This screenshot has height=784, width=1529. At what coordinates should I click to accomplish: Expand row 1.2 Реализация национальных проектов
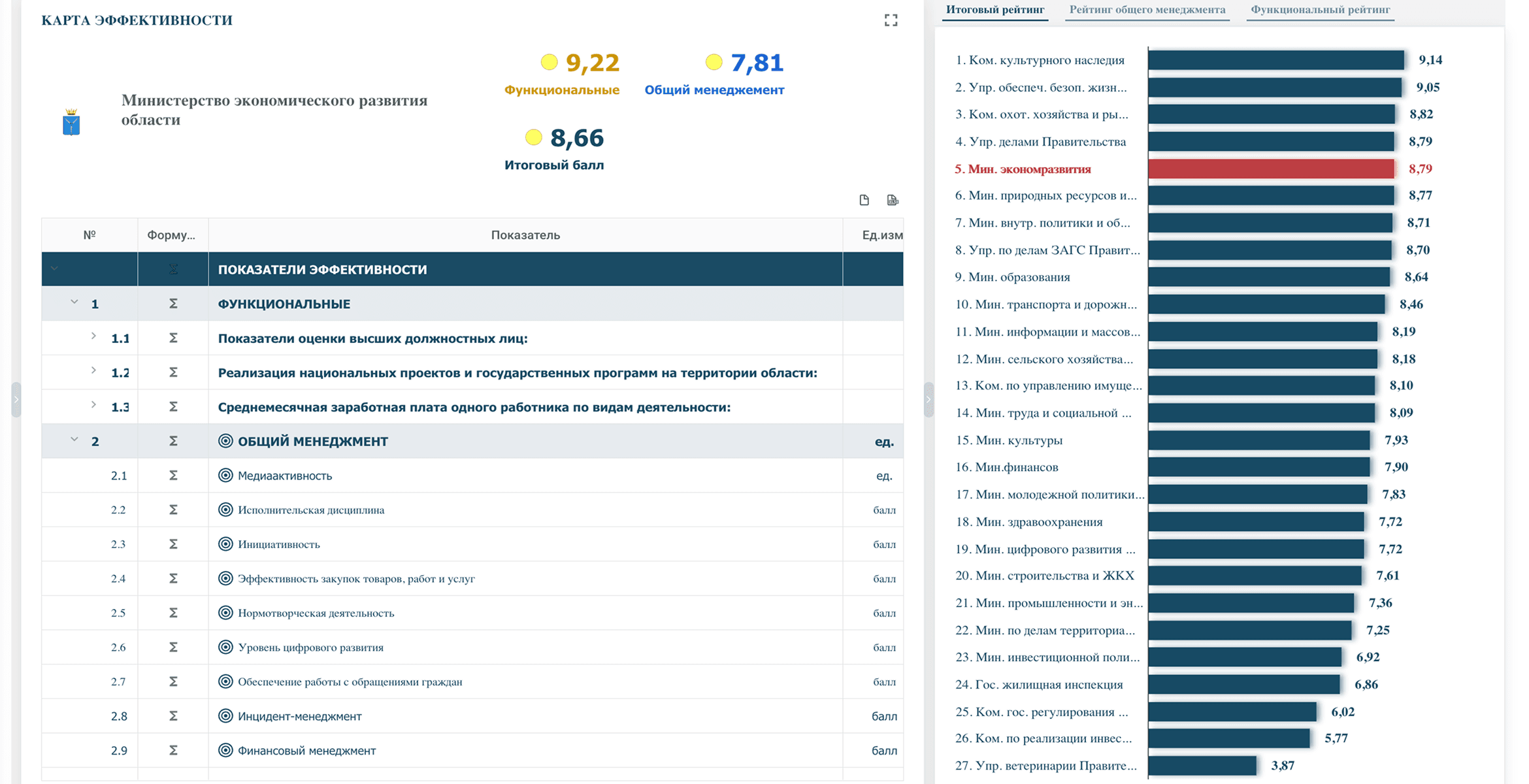[93, 370]
